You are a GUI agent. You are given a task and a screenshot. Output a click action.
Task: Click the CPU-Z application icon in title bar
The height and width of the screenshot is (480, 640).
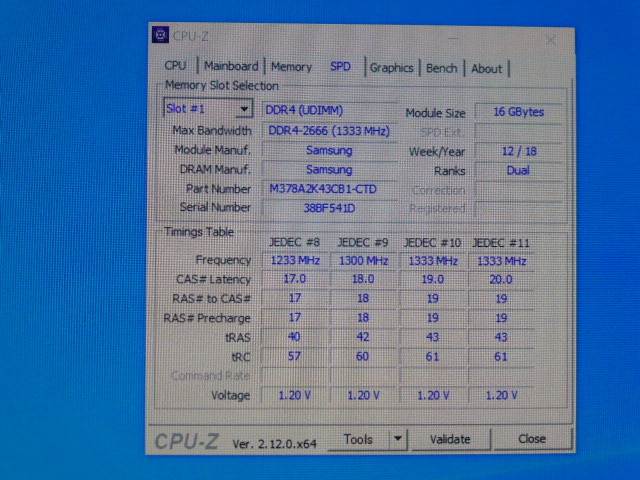(160, 35)
